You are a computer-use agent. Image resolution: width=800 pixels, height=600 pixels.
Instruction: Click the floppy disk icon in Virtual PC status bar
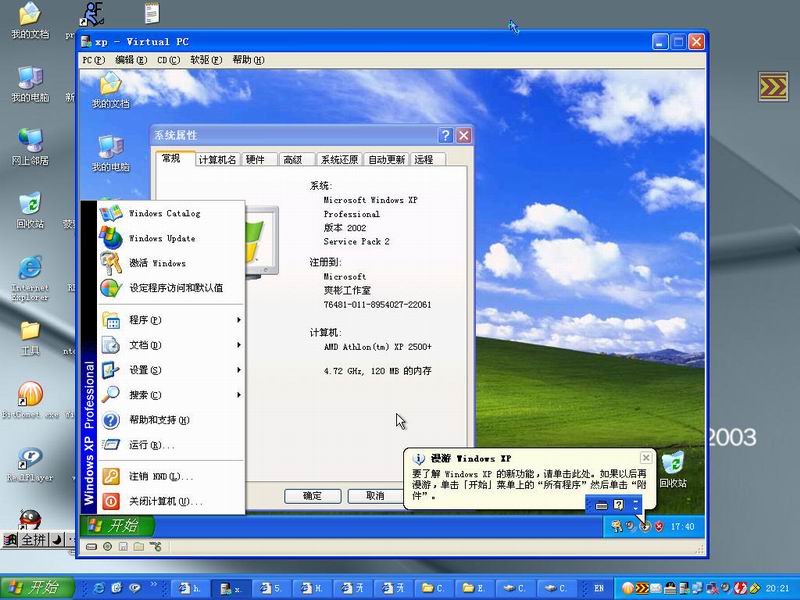(x=123, y=547)
